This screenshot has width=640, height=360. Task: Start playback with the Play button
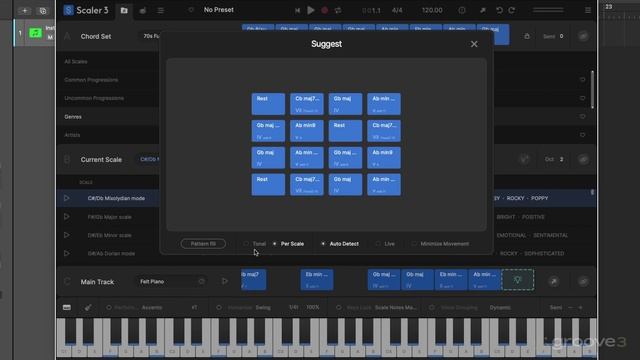click(311, 10)
